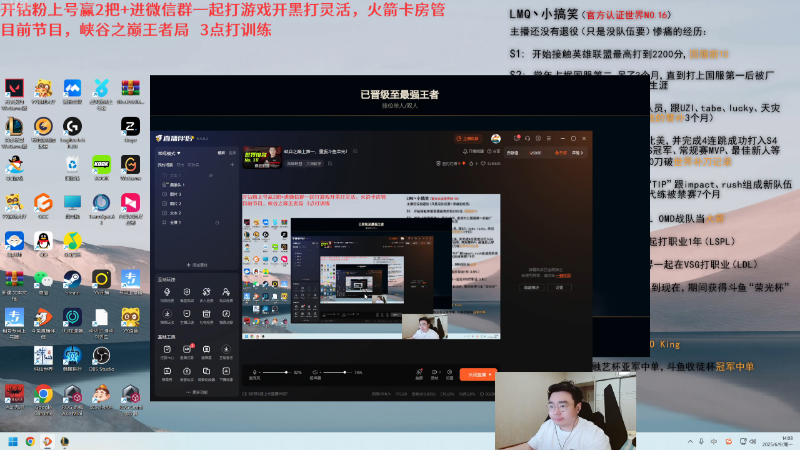Open the WeChat desktop shortcut
This screenshot has width=800, height=450.
click(x=43, y=279)
